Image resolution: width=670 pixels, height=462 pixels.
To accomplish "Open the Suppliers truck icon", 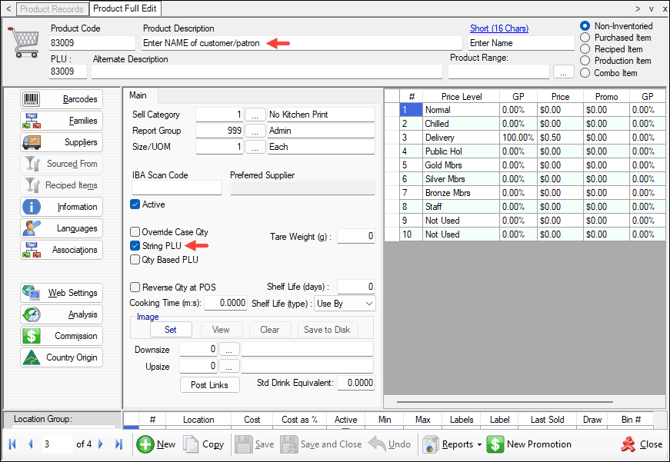I will (31, 142).
